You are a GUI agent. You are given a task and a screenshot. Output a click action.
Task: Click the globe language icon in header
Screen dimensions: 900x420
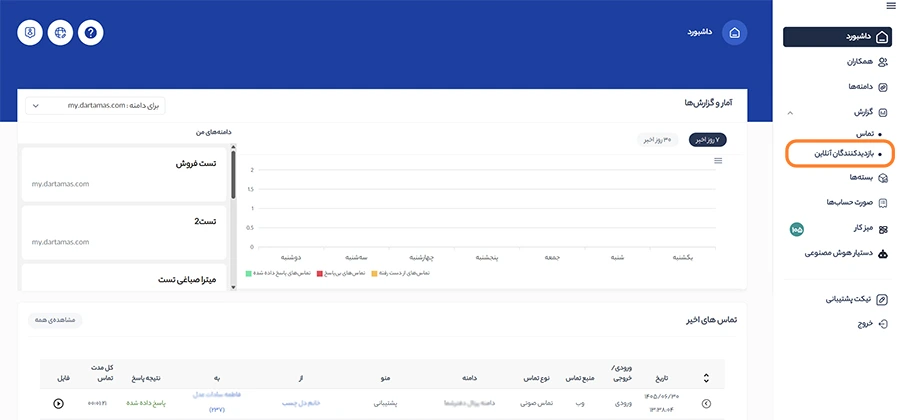pos(60,33)
